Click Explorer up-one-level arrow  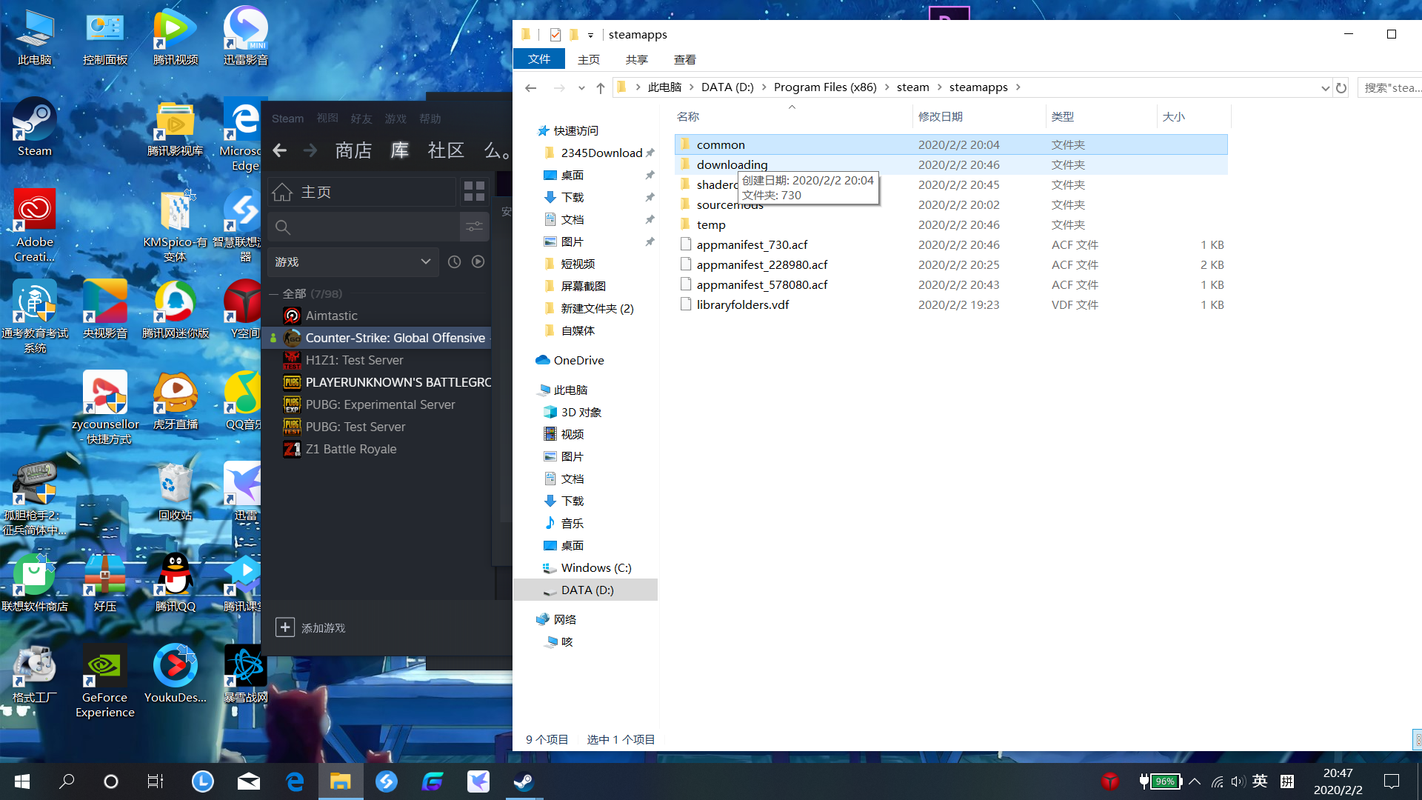point(600,88)
